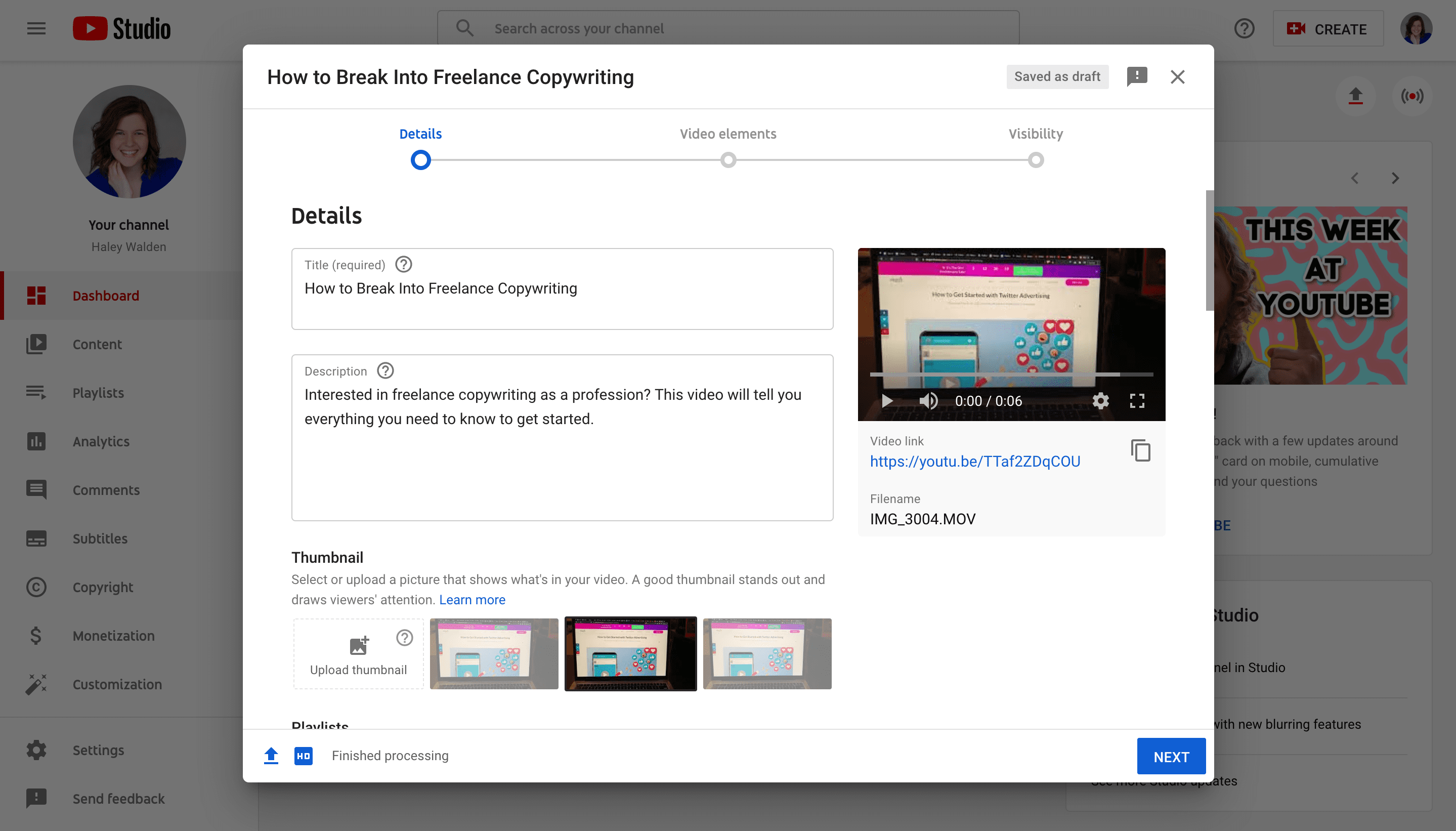This screenshot has height=831, width=1456.
Task: Expand the description help tooltip
Action: 385,371
